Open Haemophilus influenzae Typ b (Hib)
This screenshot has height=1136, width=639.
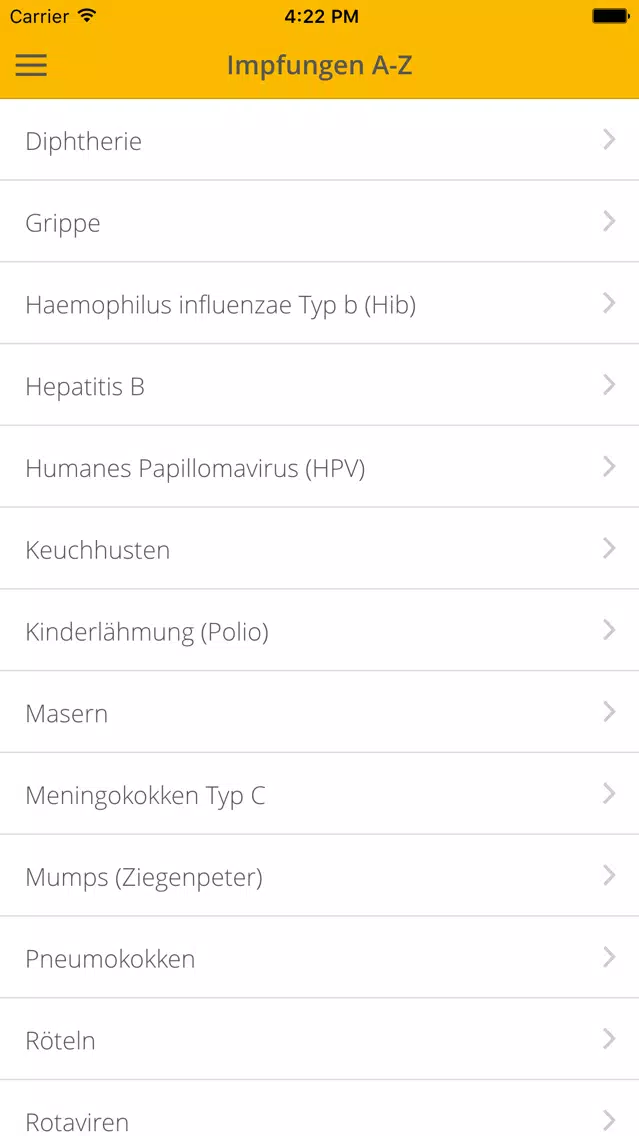(x=220, y=305)
